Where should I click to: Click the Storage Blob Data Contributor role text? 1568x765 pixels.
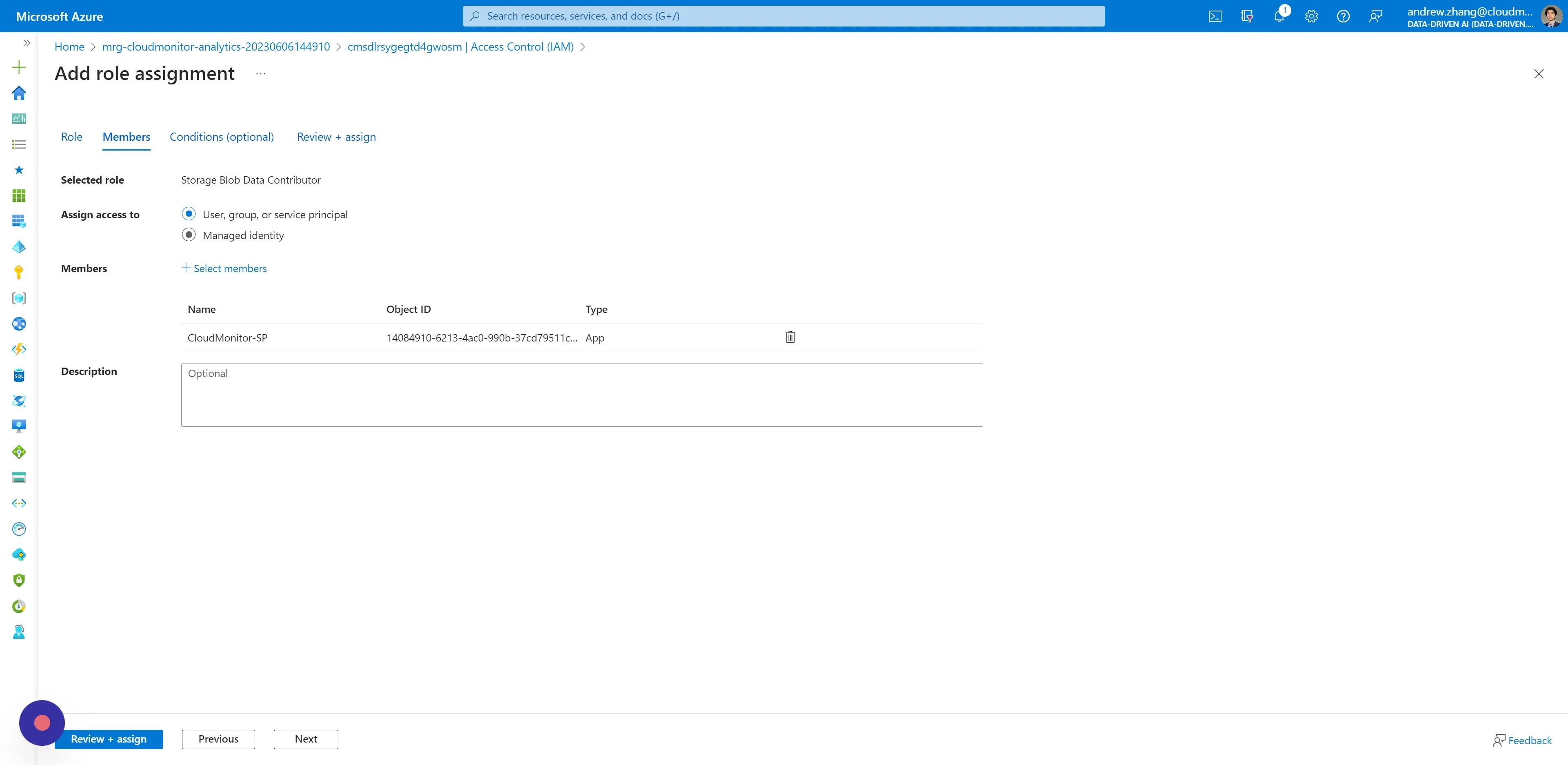[251, 180]
